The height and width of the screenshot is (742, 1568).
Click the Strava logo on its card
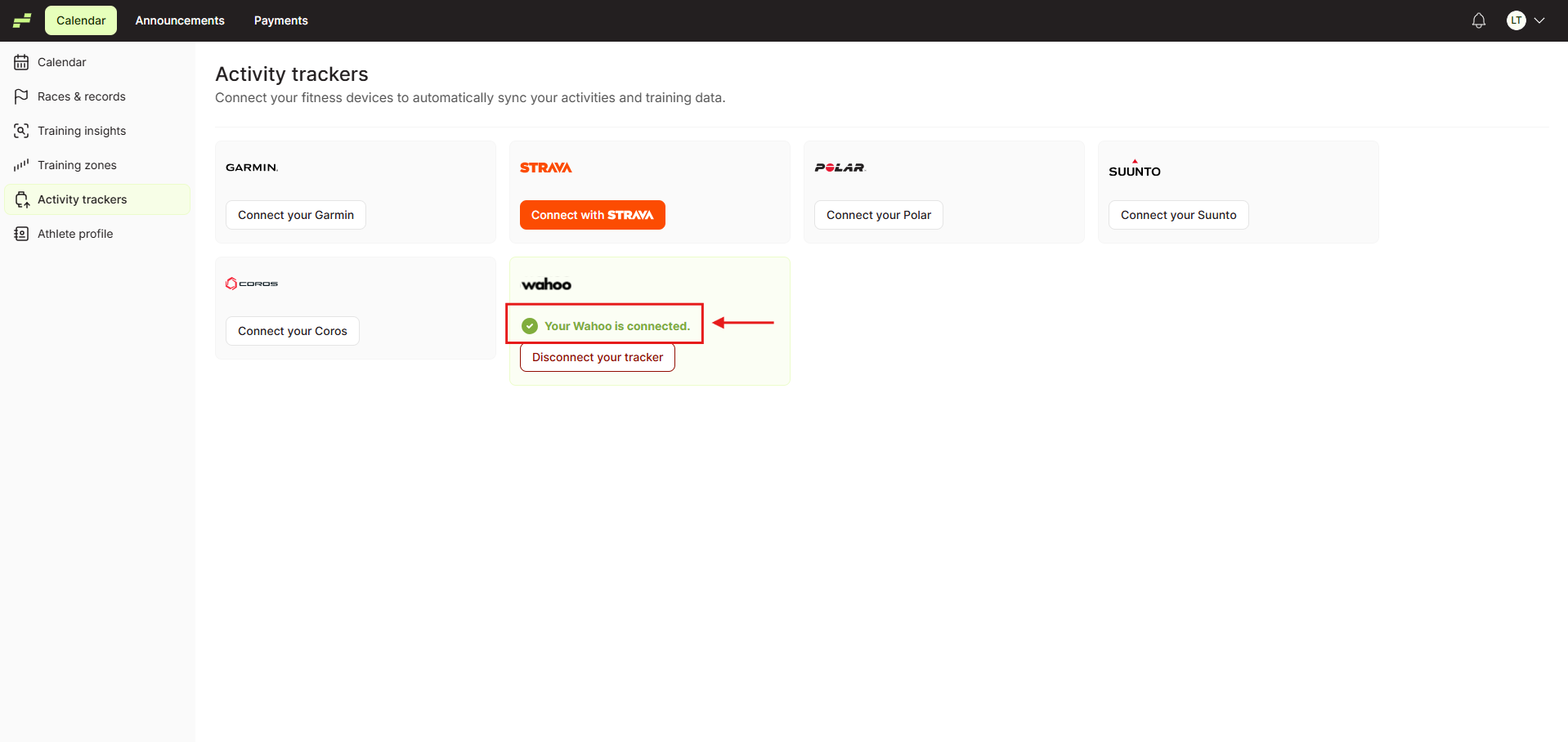click(x=546, y=168)
